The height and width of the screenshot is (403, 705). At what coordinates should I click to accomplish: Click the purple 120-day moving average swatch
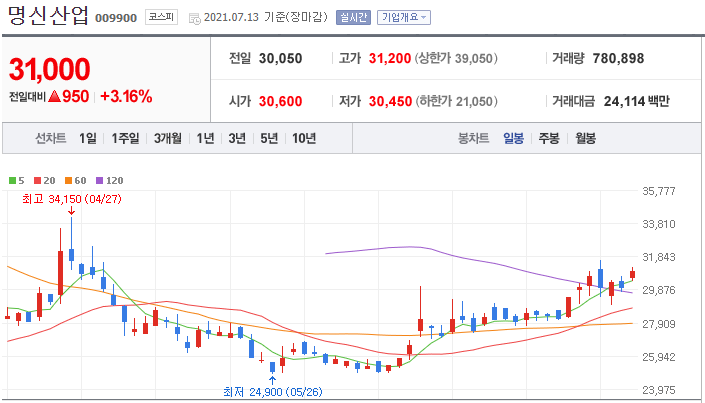click(x=99, y=181)
